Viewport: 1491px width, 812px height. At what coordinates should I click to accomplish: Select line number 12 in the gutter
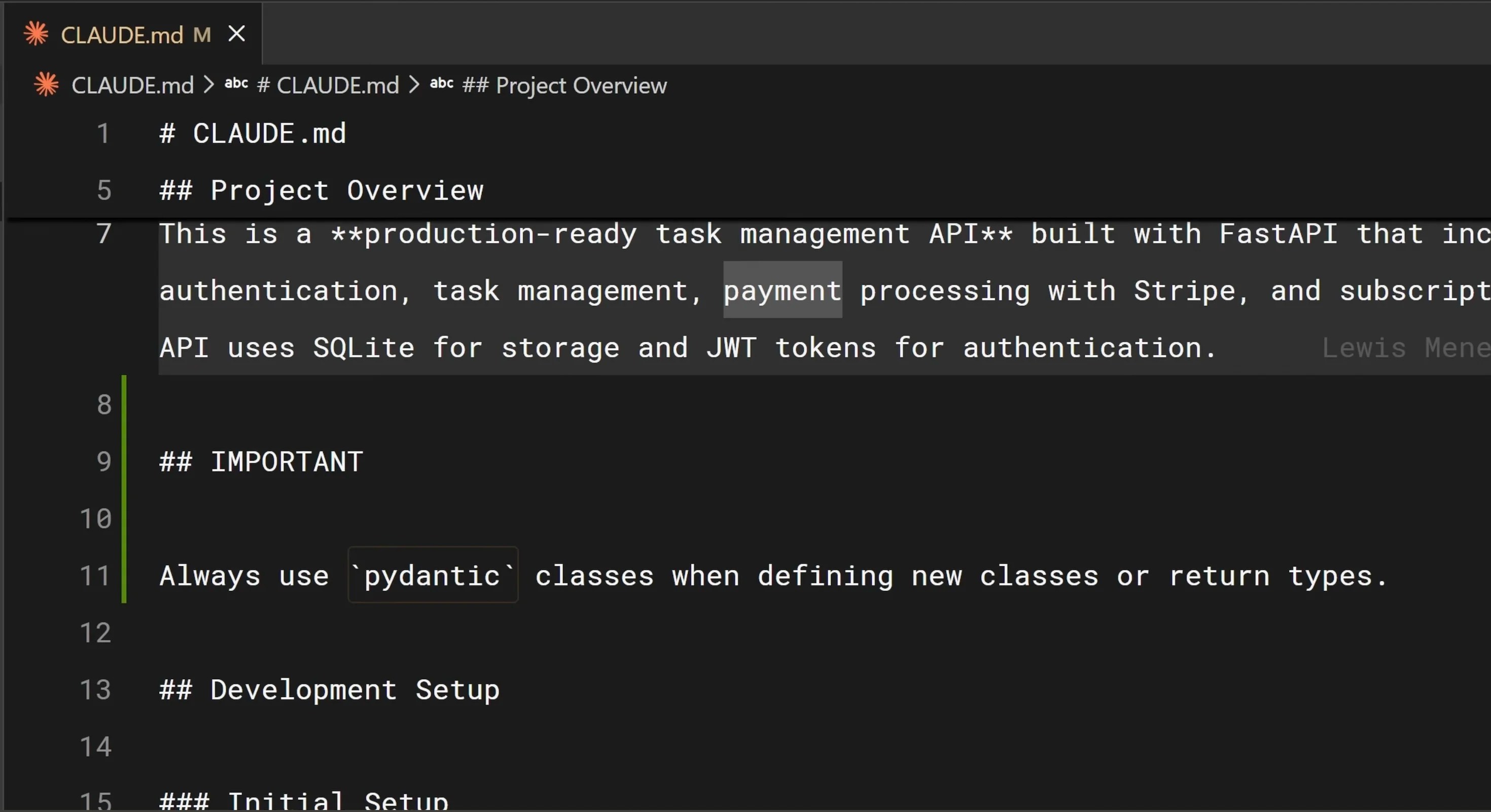click(x=95, y=633)
